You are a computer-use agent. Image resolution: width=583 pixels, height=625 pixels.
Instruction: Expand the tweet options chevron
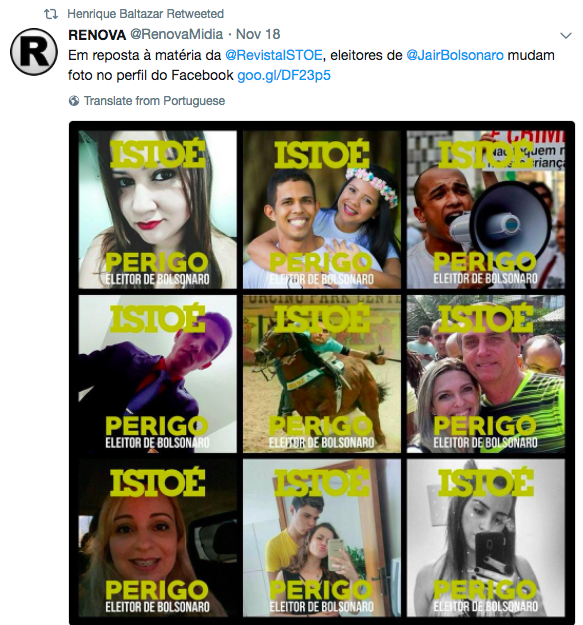[566, 36]
